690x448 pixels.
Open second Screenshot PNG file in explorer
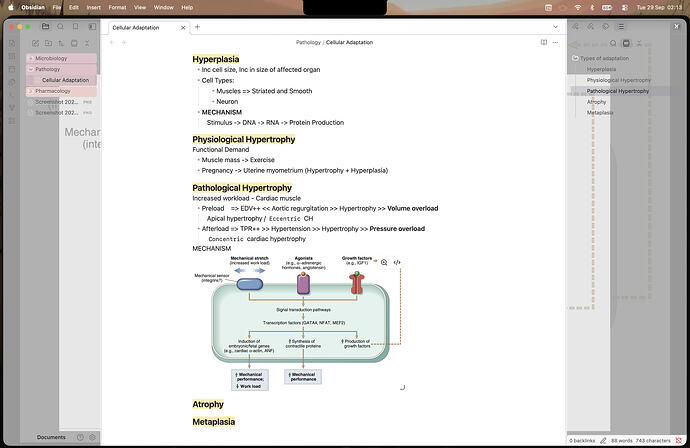pyautogui.click(x=61, y=113)
